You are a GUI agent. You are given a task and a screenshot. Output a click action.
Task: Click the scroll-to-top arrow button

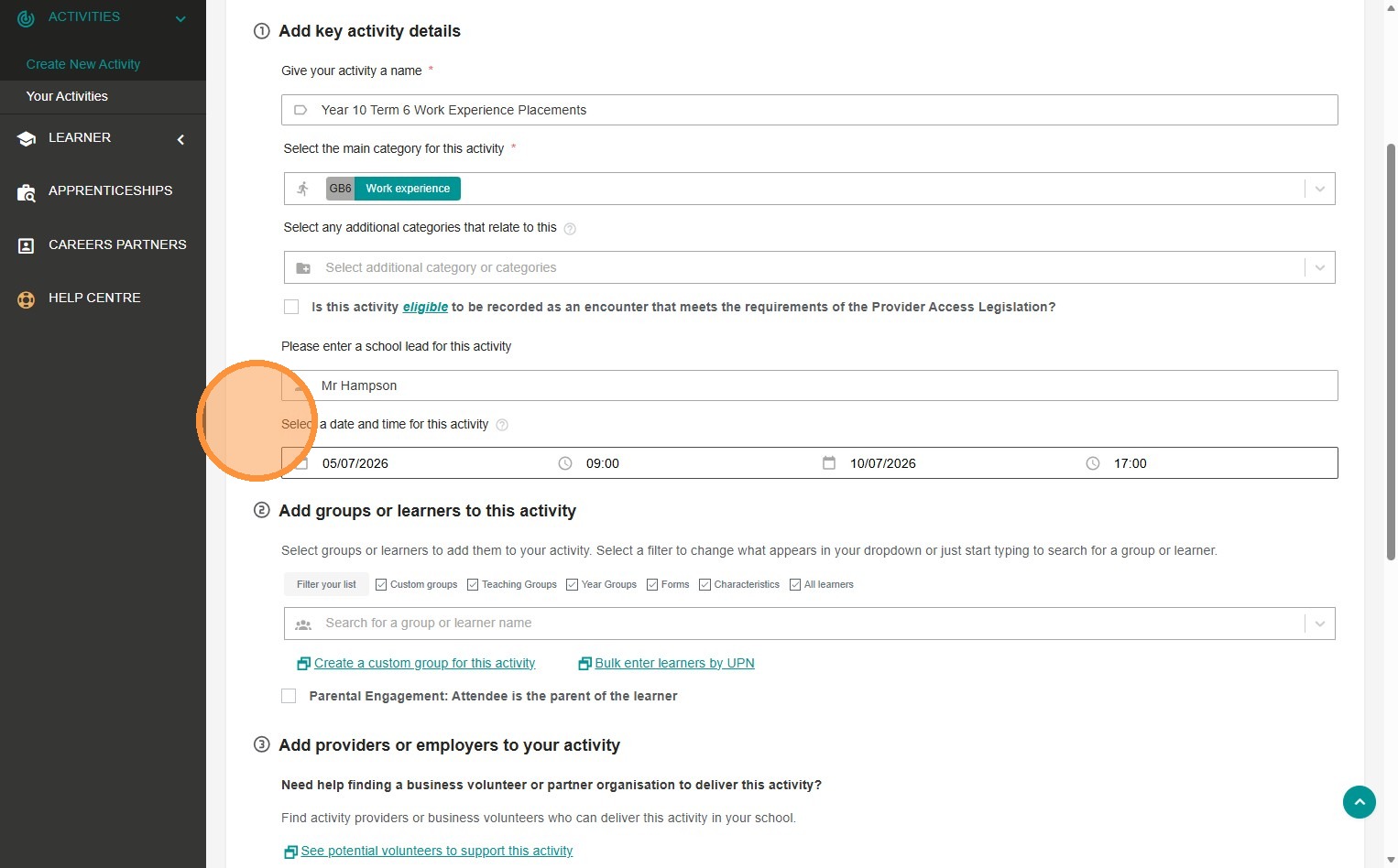pyautogui.click(x=1360, y=802)
